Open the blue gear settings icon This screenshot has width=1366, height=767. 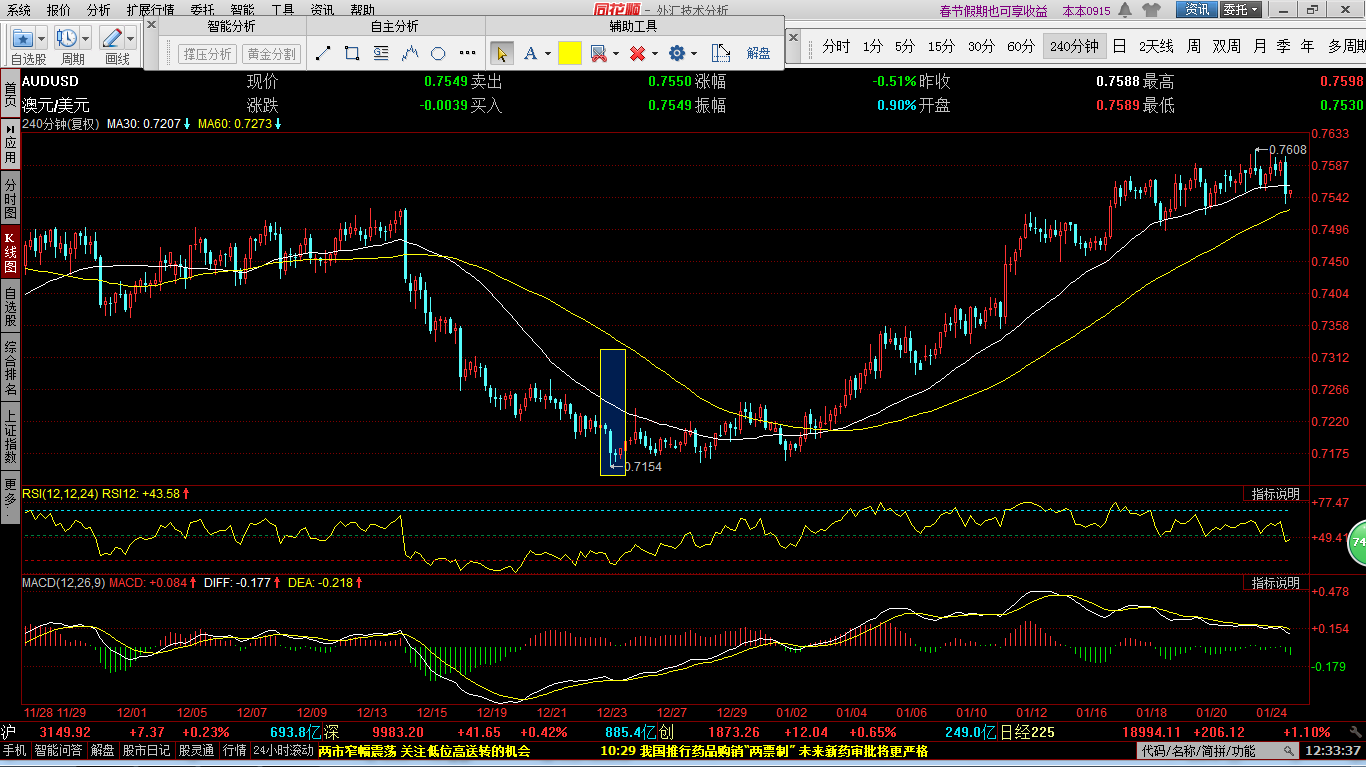coord(677,53)
